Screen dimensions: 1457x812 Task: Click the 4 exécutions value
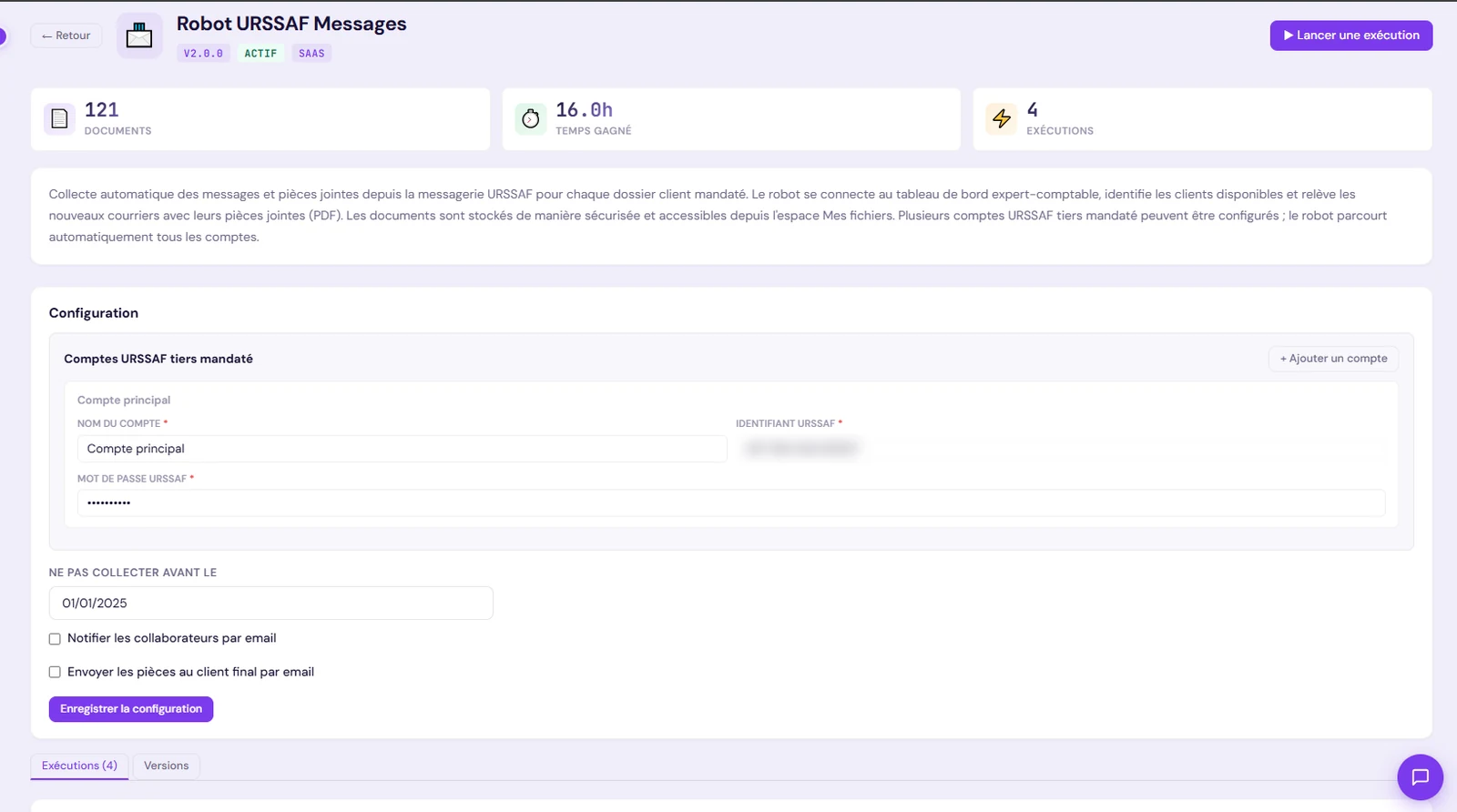coord(1033,110)
